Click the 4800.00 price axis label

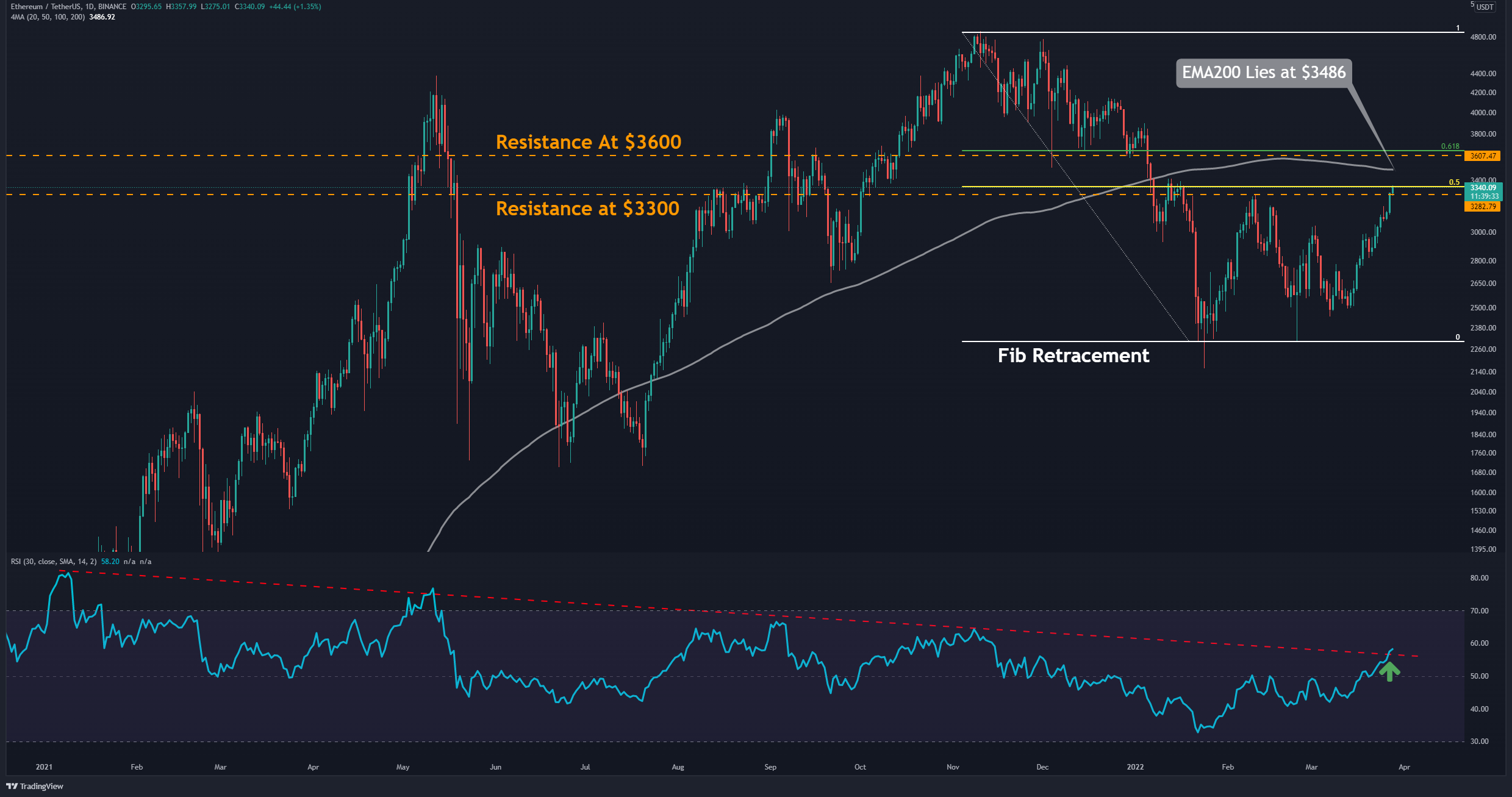(x=1483, y=37)
